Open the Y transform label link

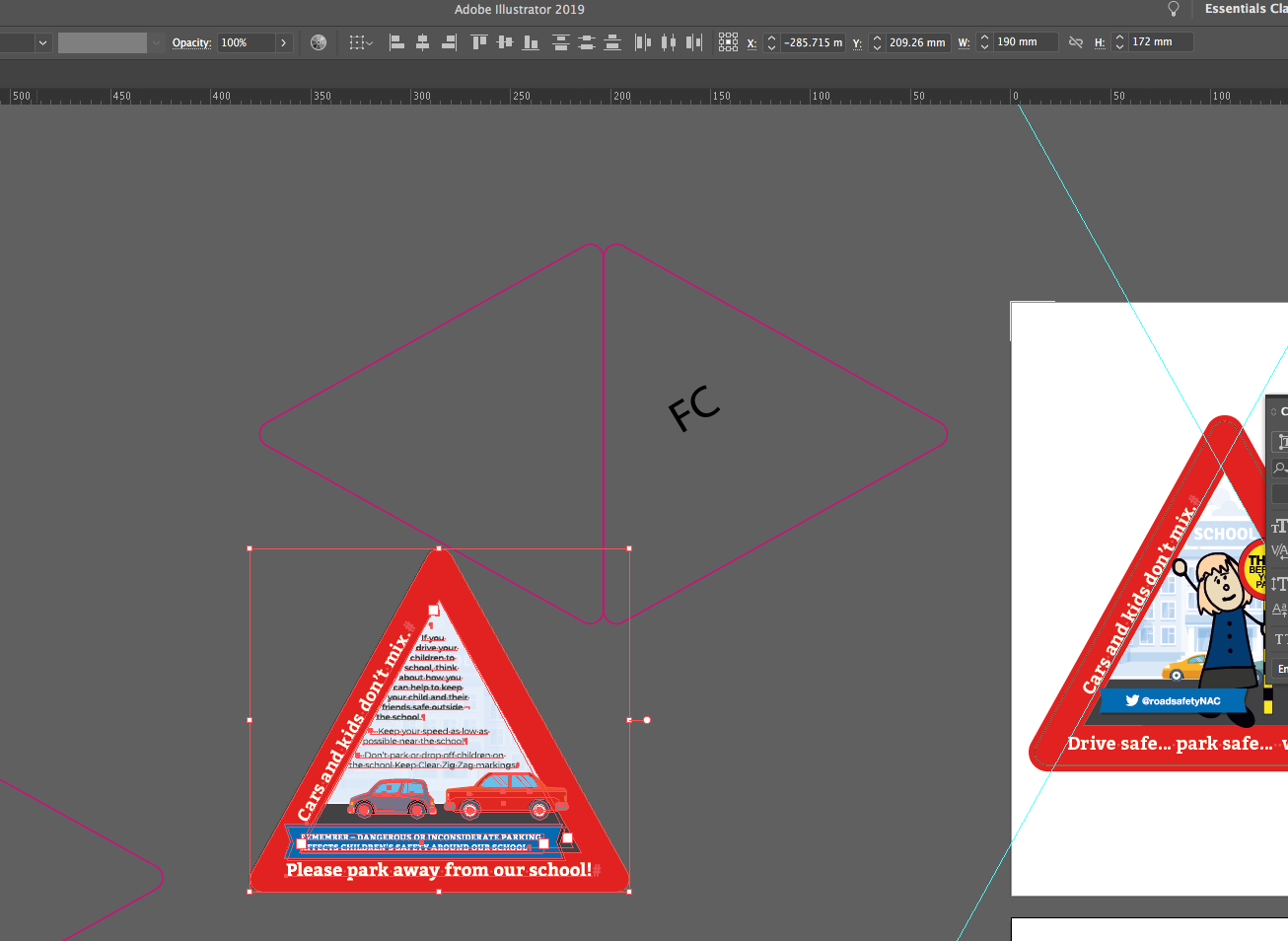pyautogui.click(x=857, y=43)
